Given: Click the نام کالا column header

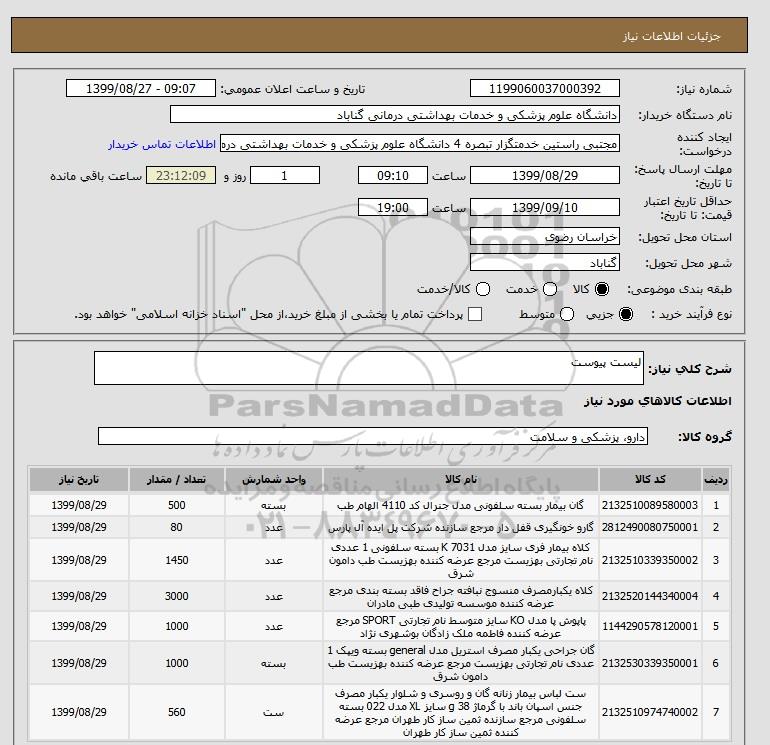Looking at the screenshot, I should tap(461, 479).
